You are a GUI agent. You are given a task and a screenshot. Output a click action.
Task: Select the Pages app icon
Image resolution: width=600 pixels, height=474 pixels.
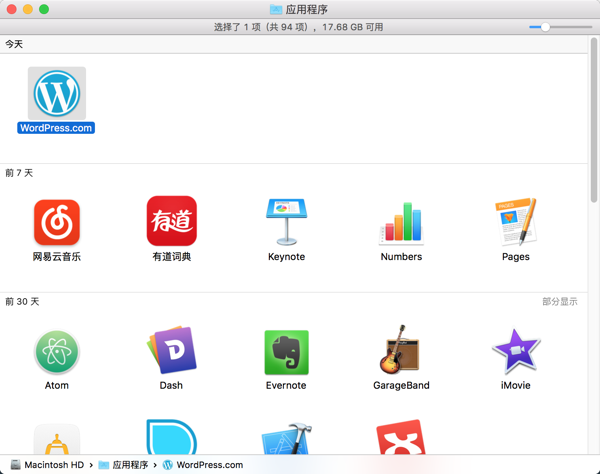[516, 222]
